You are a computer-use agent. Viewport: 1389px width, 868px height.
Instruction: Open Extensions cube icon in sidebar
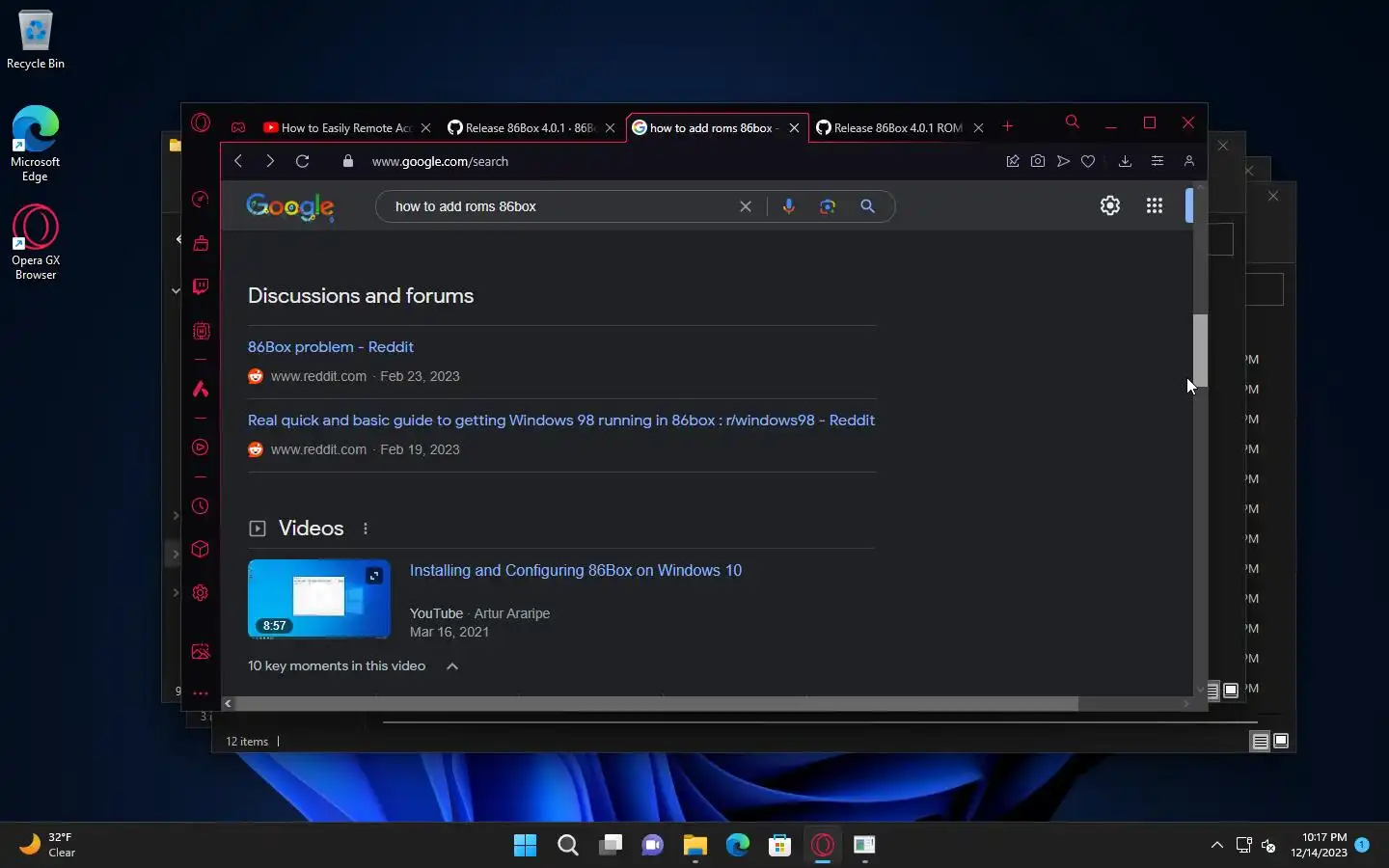click(x=201, y=550)
